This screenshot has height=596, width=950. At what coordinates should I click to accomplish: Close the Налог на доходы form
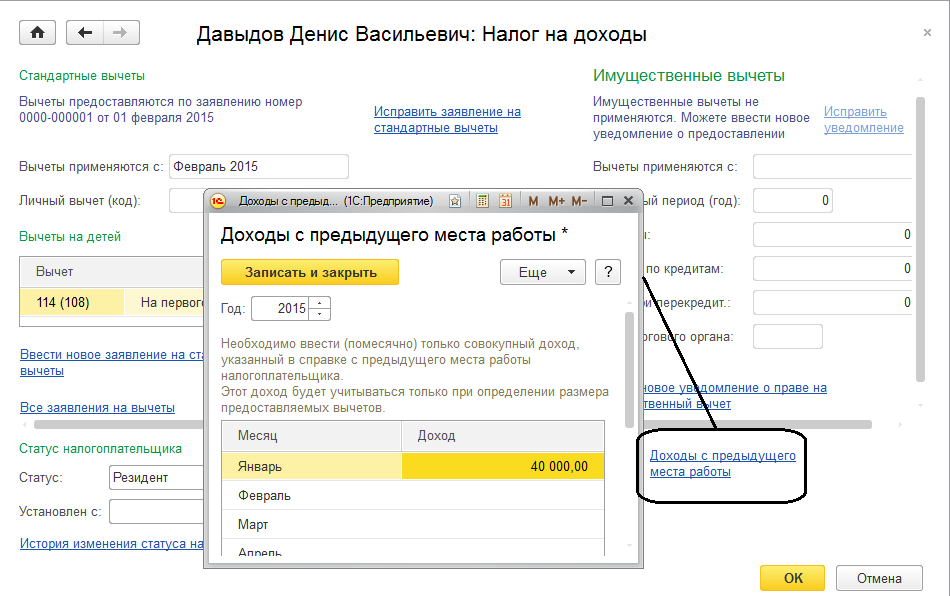click(x=927, y=33)
